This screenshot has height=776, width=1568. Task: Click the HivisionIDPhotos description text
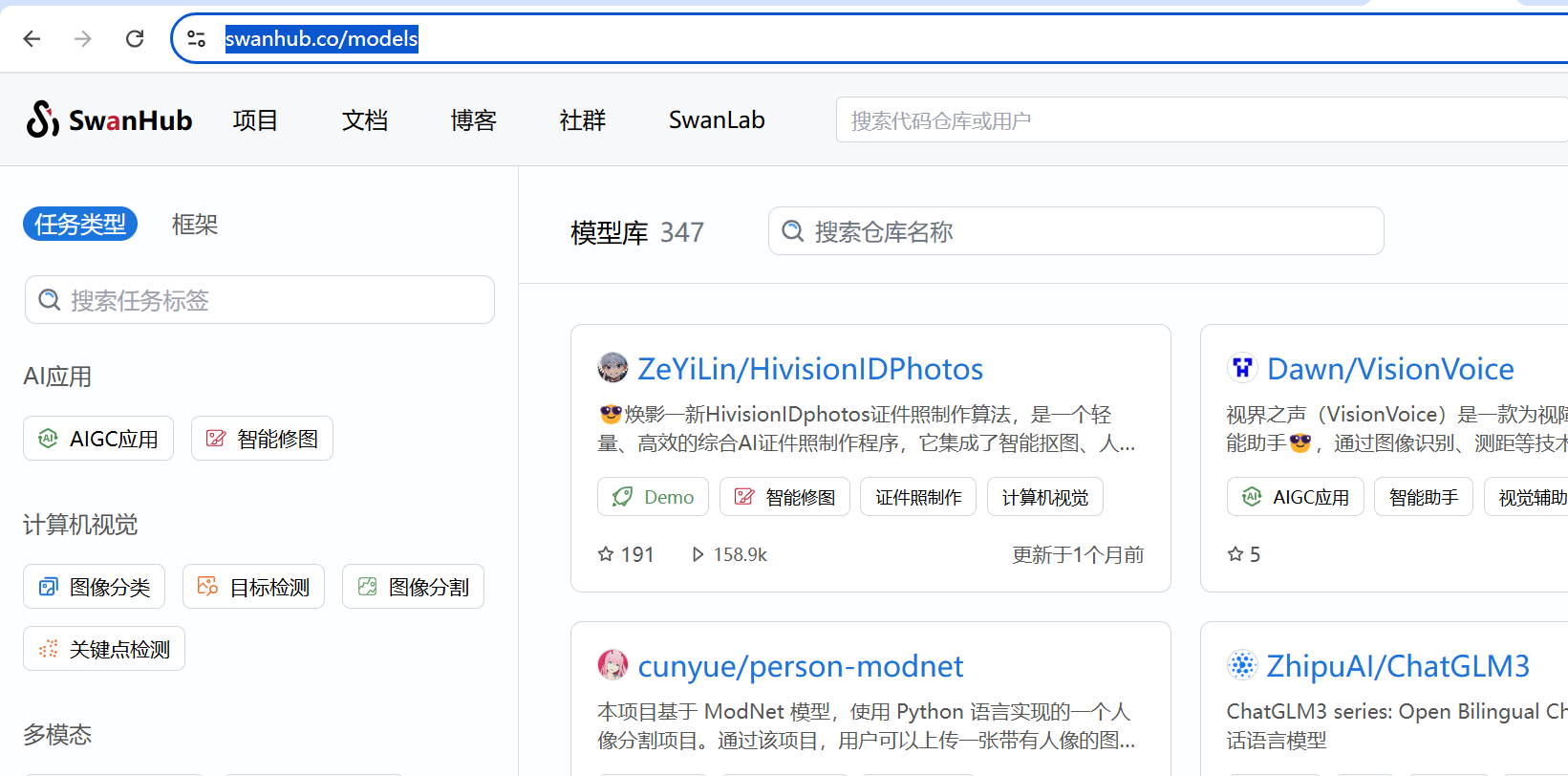click(x=867, y=429)
